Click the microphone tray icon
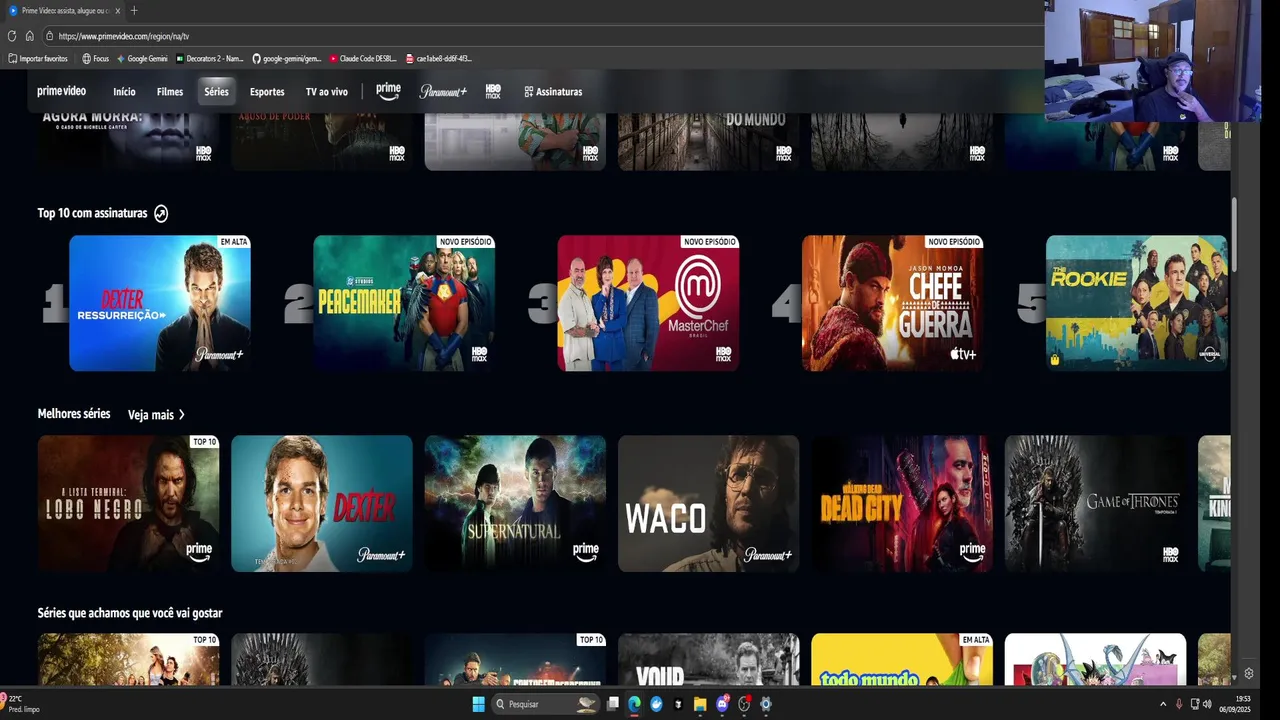The image size is (1280, 720). [1179, 704]
